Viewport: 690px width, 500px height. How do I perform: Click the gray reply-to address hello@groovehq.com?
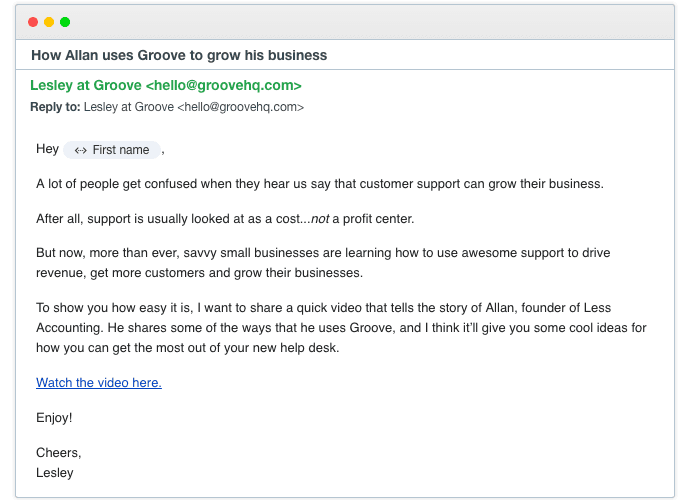[240, 106]
